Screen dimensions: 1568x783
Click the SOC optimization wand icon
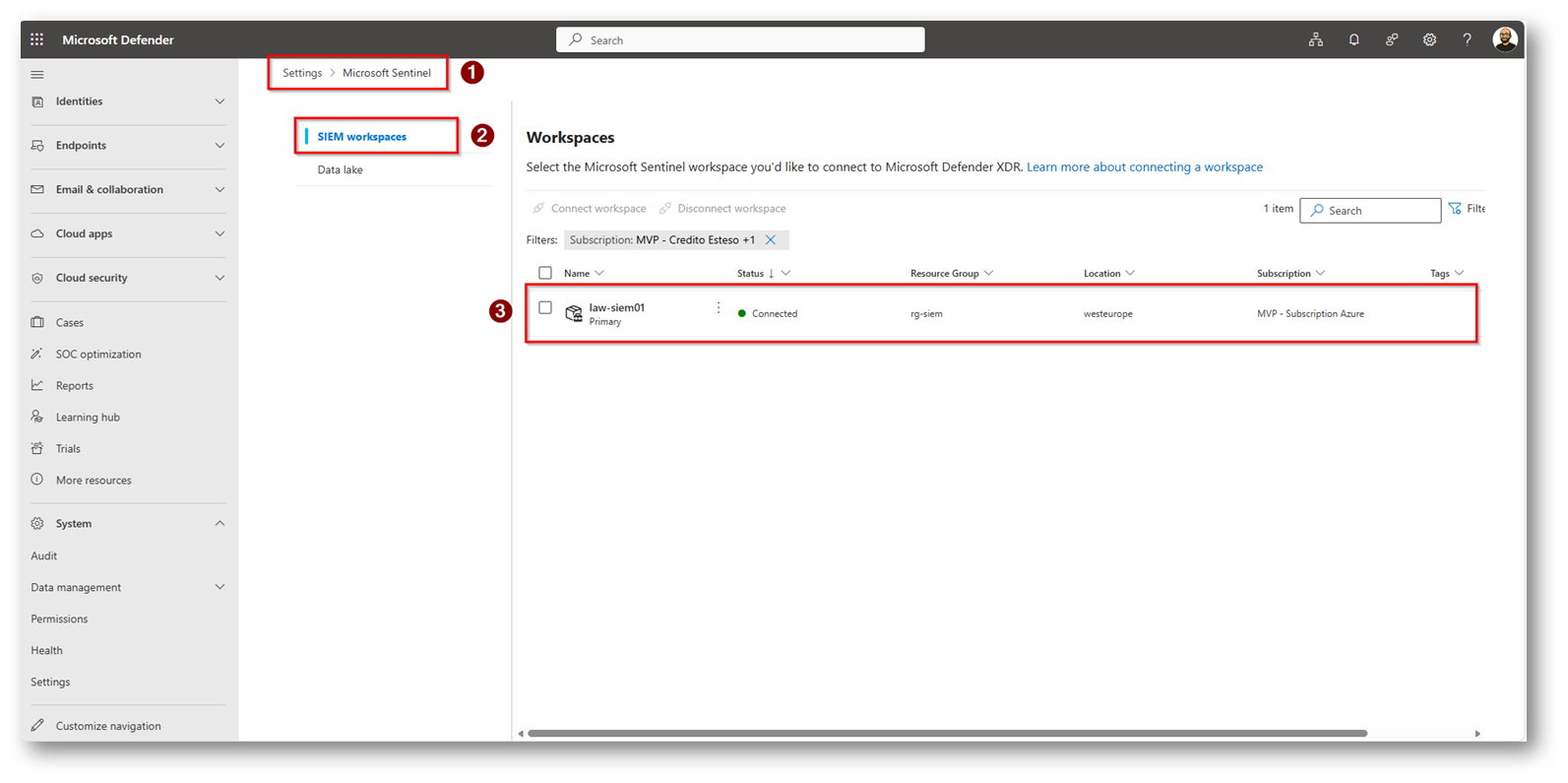point(37,354)
